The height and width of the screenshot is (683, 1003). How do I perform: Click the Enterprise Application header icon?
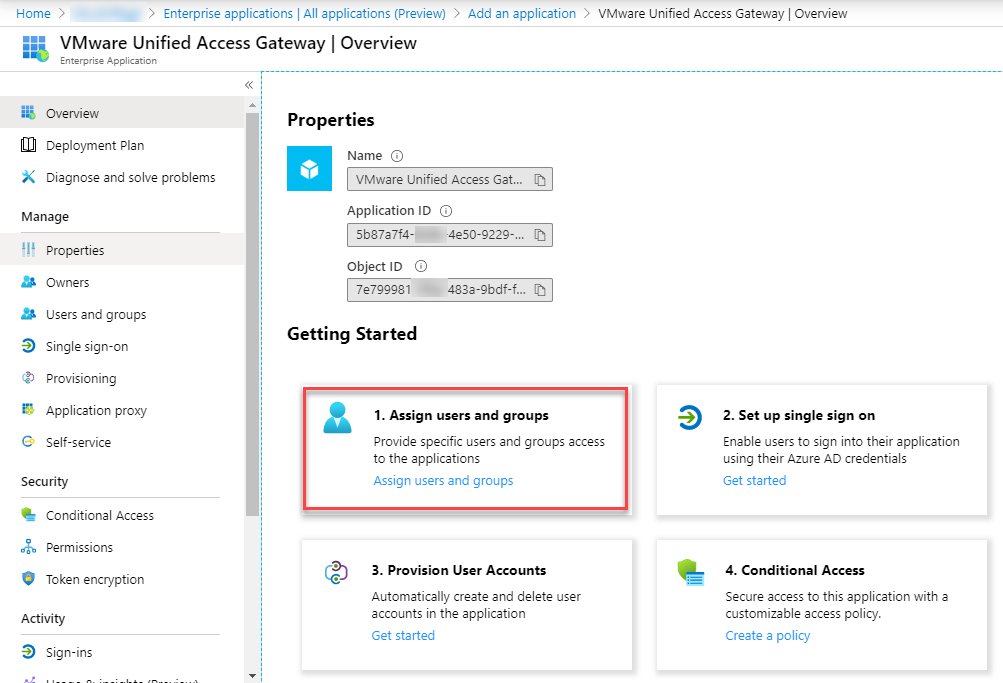35,49
